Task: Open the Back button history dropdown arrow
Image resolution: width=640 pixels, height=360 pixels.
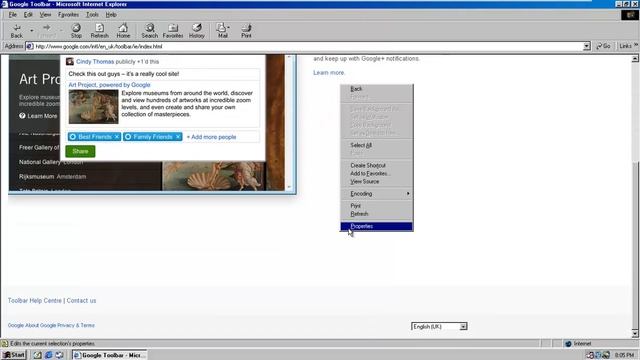Action: (31, 31)
